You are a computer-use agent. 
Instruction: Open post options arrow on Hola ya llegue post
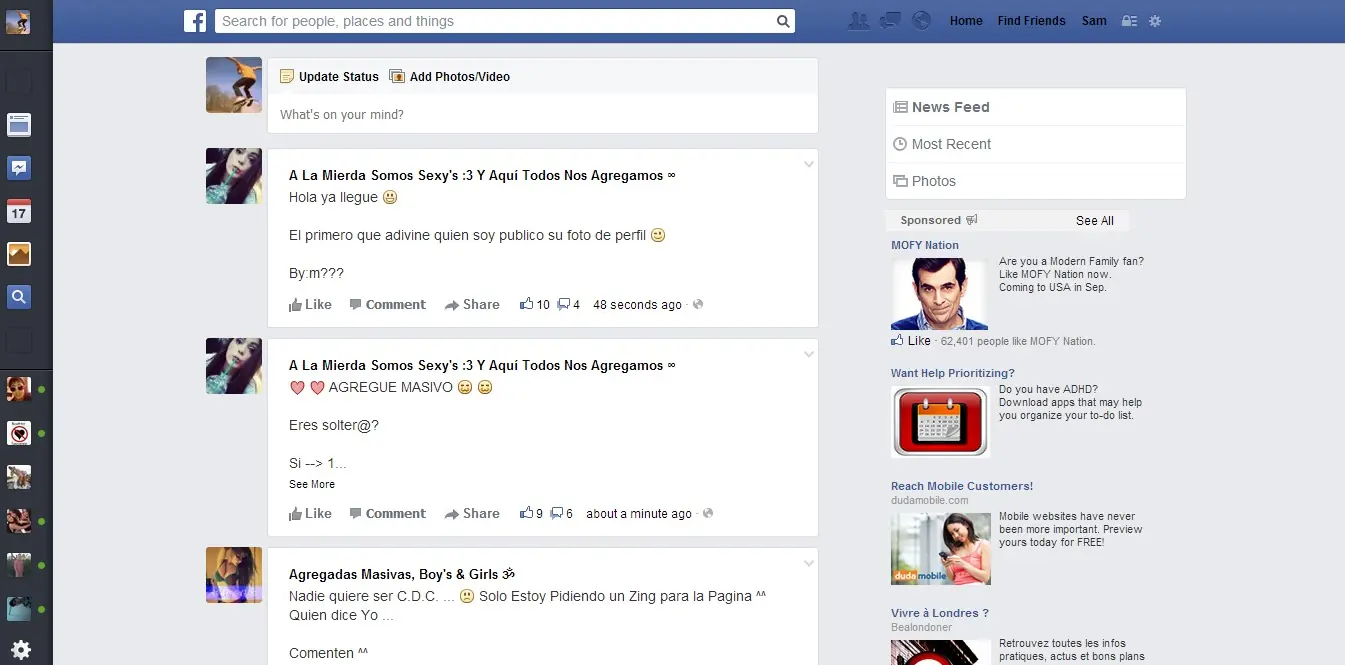[x=808, y=164]
